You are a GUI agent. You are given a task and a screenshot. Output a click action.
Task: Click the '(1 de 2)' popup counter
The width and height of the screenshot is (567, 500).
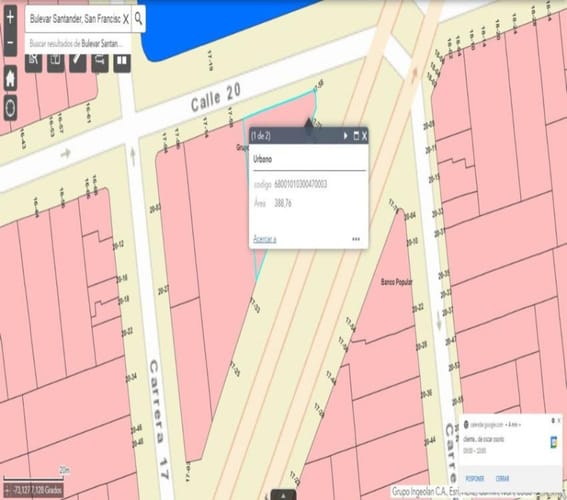pos(261,136)
